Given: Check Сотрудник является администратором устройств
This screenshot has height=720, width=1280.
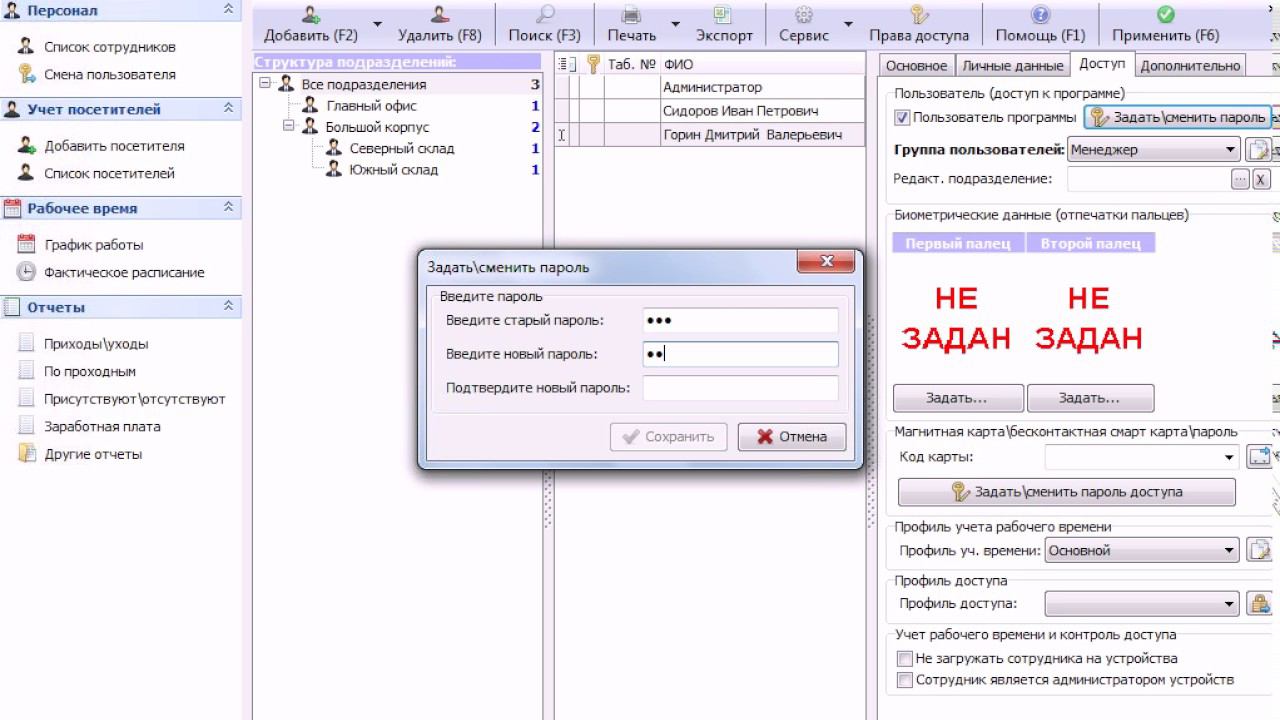Looking at the screenshot, I should [x=905, y=680].
